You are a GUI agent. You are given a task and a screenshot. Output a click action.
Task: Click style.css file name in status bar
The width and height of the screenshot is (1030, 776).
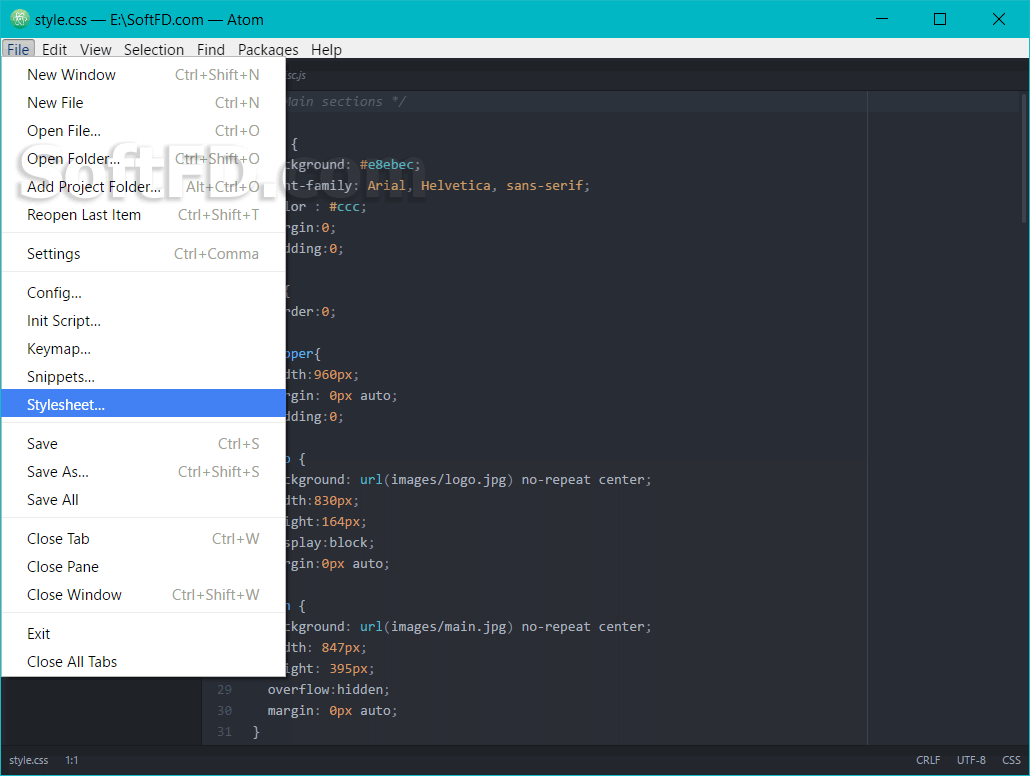point(29,760)
